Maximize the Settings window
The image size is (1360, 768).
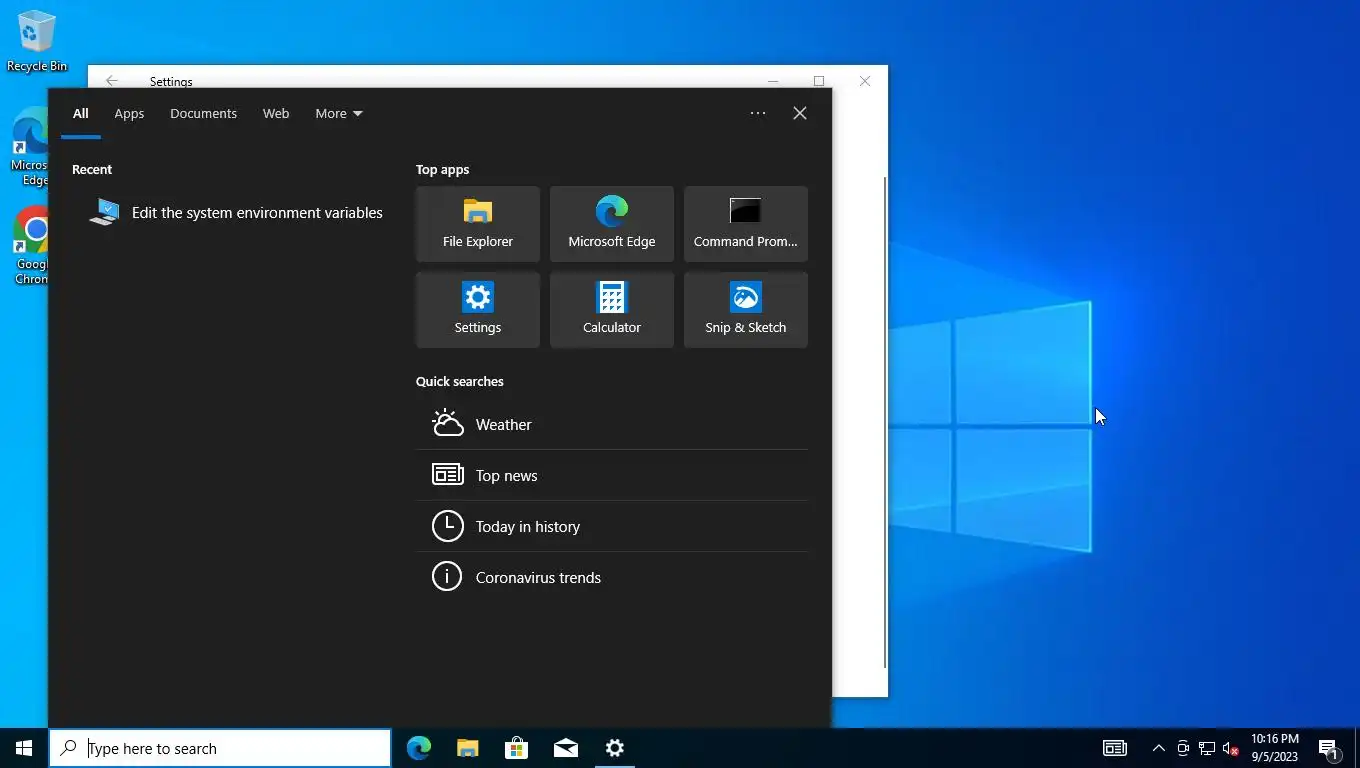[819, 81]
